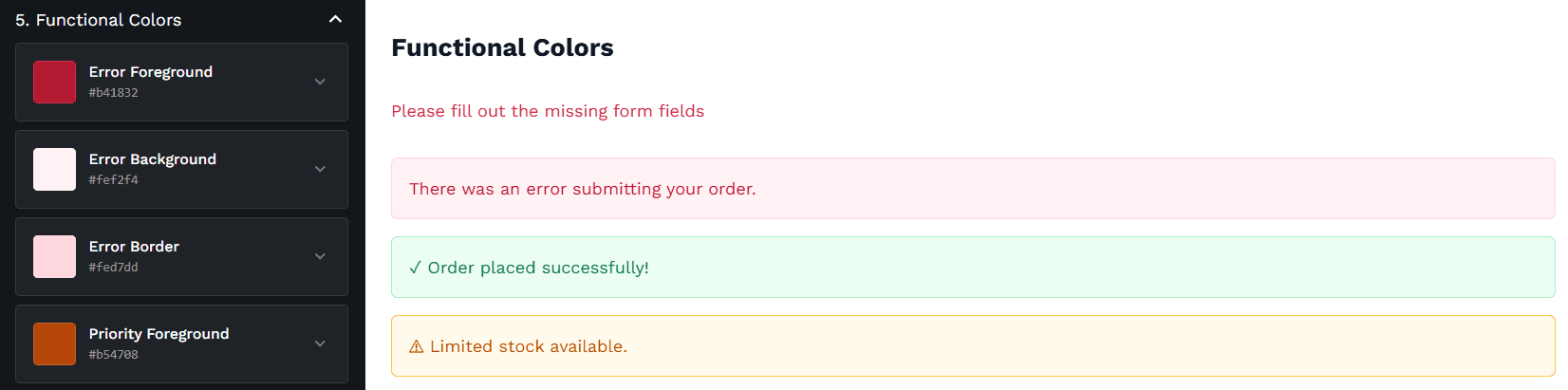Expand the Error Background chevron
The image size is (1568, 390).
(x=320, y=169)
